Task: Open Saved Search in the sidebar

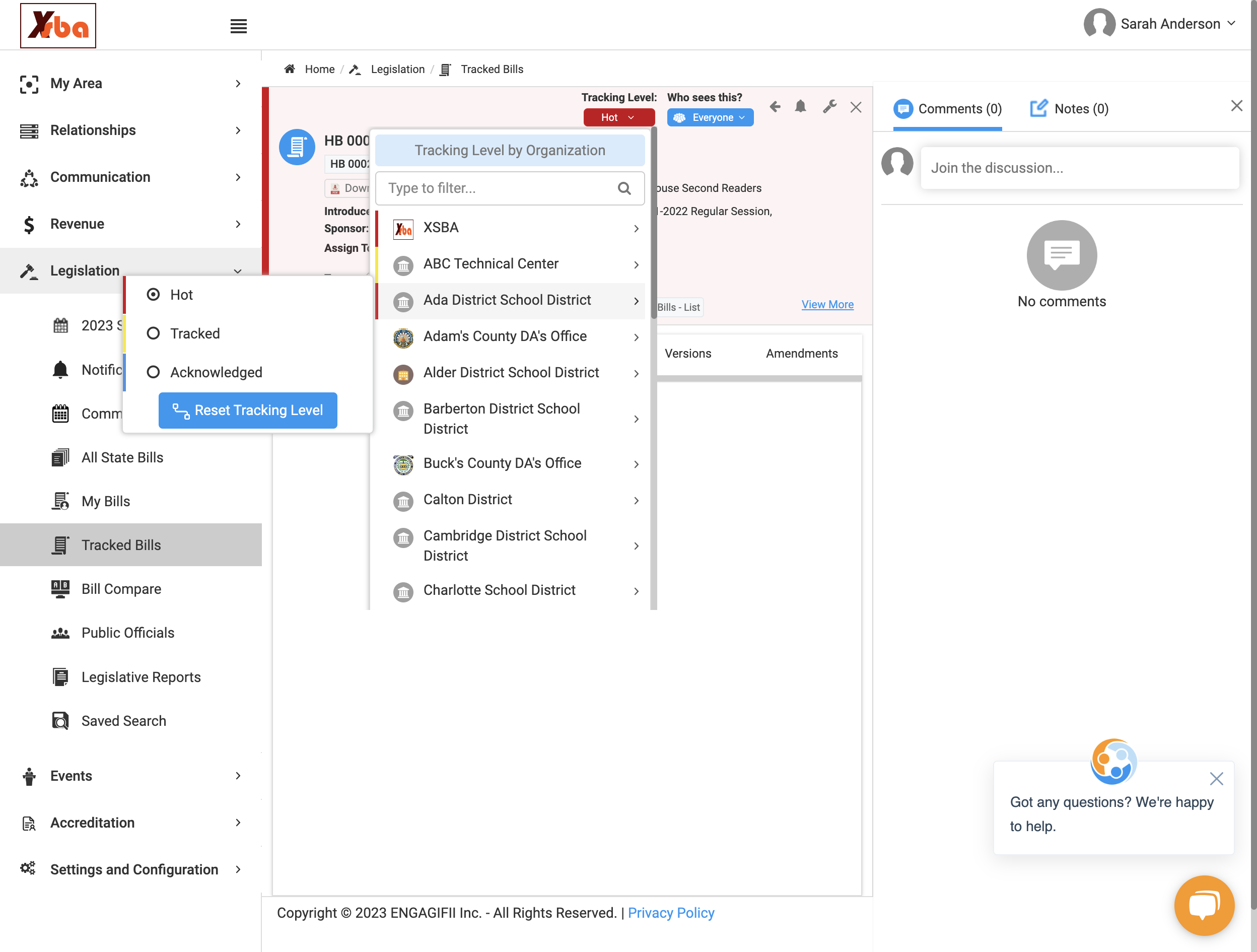Action: (124, 721)
